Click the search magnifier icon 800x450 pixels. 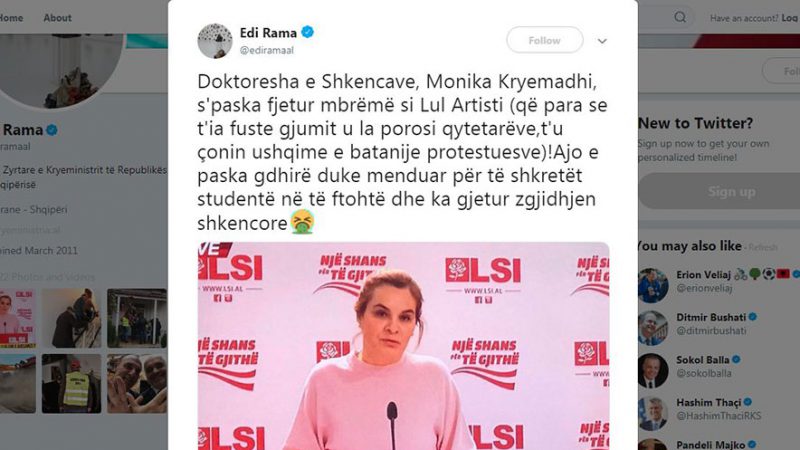click(680, 17)
